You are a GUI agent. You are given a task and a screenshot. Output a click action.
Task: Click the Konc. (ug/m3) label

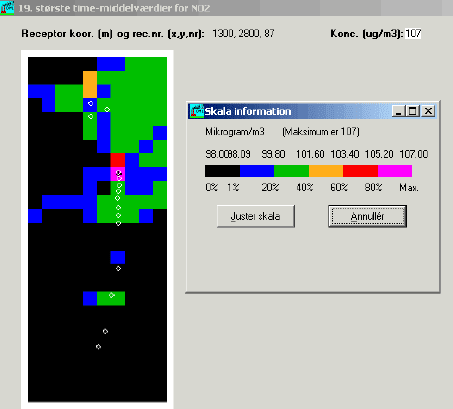367,34
